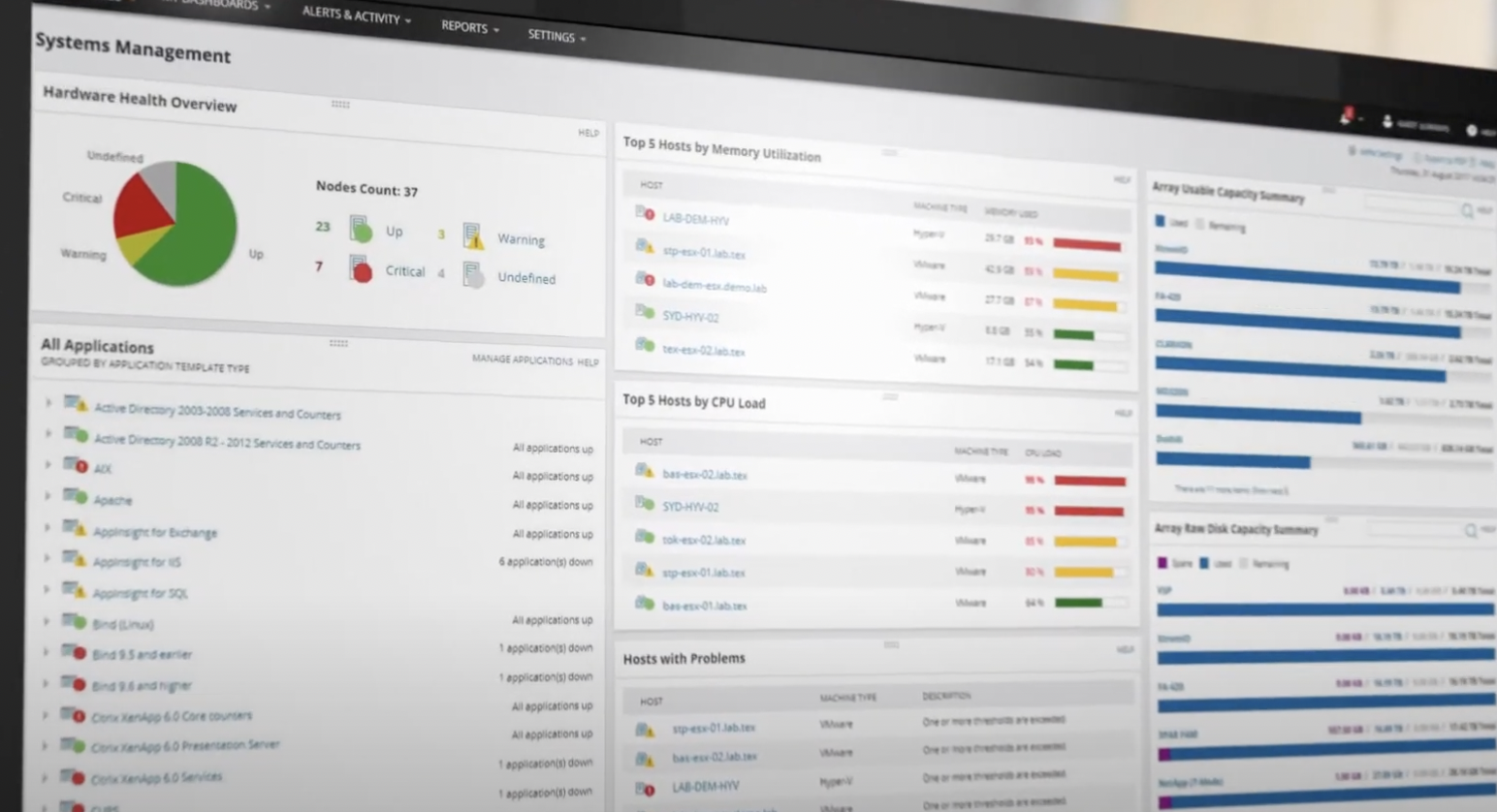The width and height of the screenshot is (1497, 812).
Task: Click LAB-DEM-HYV icon in Memory Utilization list
Action: [646, 213]
